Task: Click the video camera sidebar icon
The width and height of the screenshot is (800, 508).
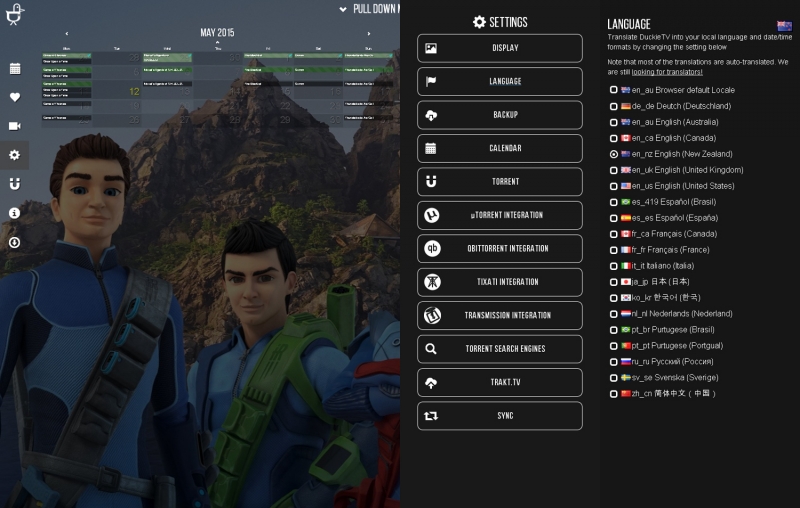Action: point(15,126)
